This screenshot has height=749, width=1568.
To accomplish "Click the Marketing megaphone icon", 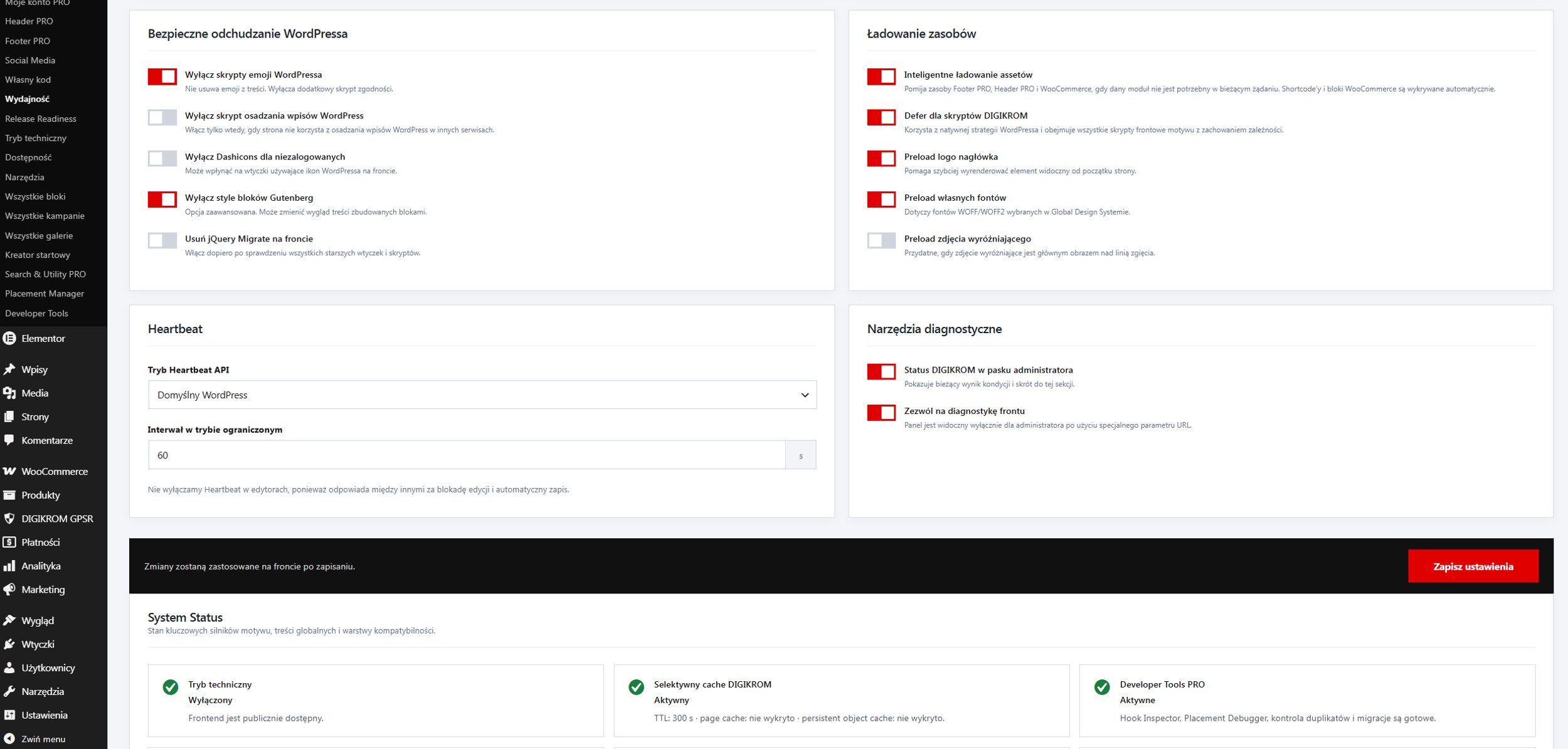I will (x=9, y=590).
